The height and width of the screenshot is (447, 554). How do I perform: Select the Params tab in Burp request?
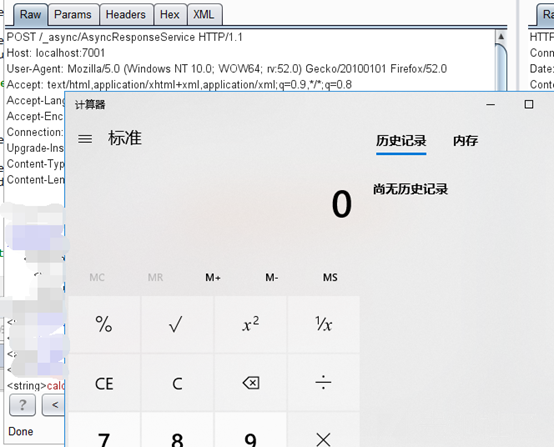point(73,15)
